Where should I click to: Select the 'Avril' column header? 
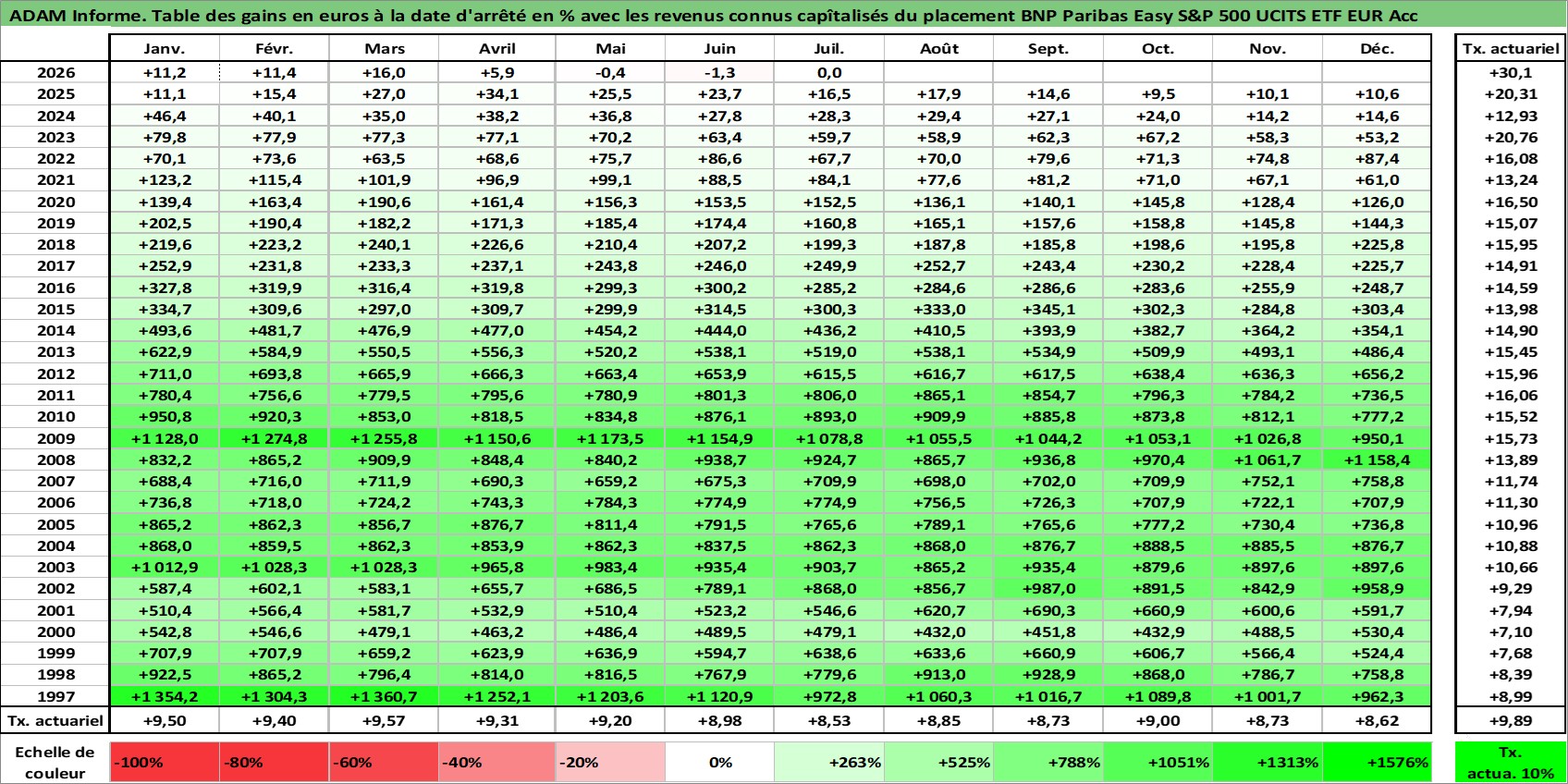[x=497, y=48]
